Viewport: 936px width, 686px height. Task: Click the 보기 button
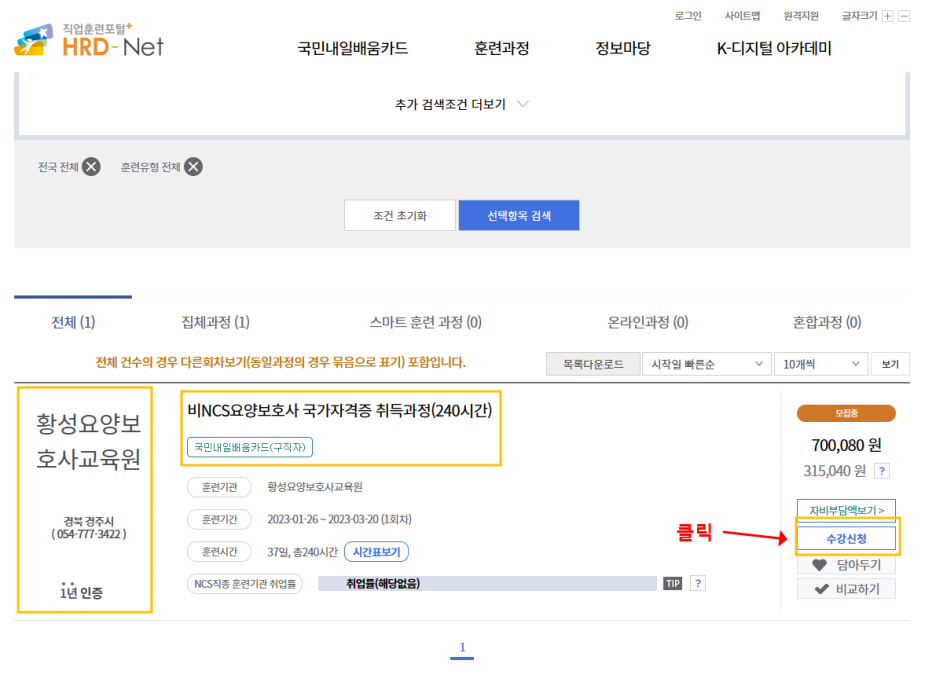[890, 364]
